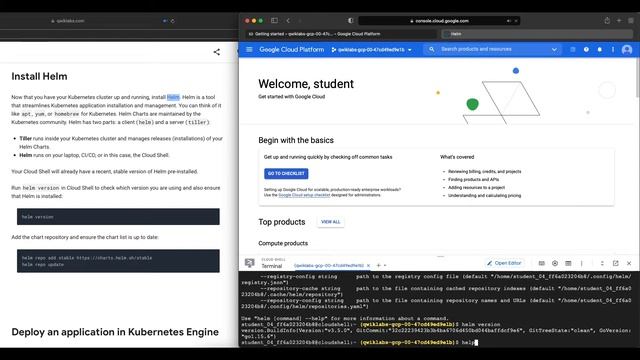Click the keyboard icon in Cloud Shell toolbar

click(542, 263)
